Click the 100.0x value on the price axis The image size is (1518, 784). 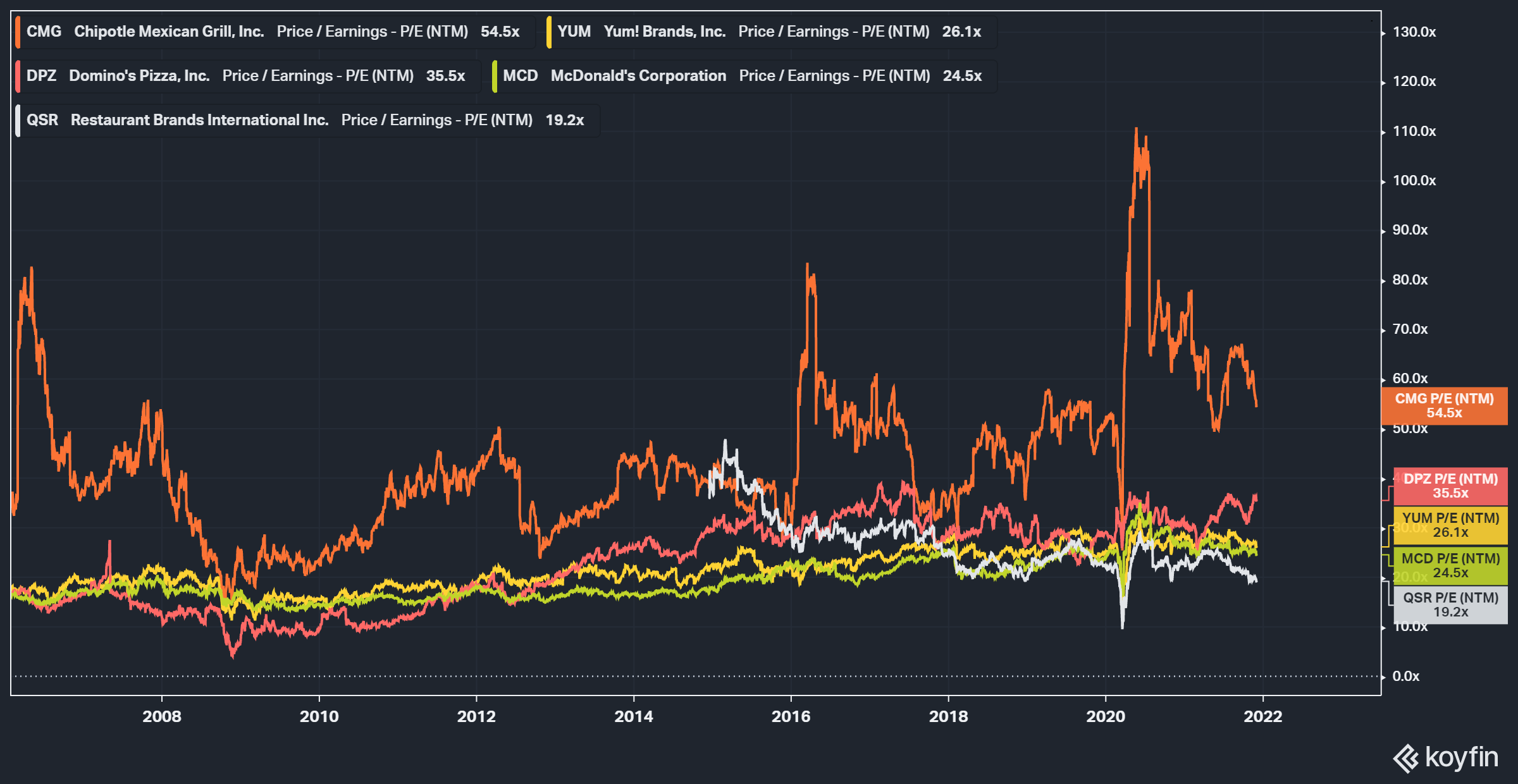coord(1414,181)
